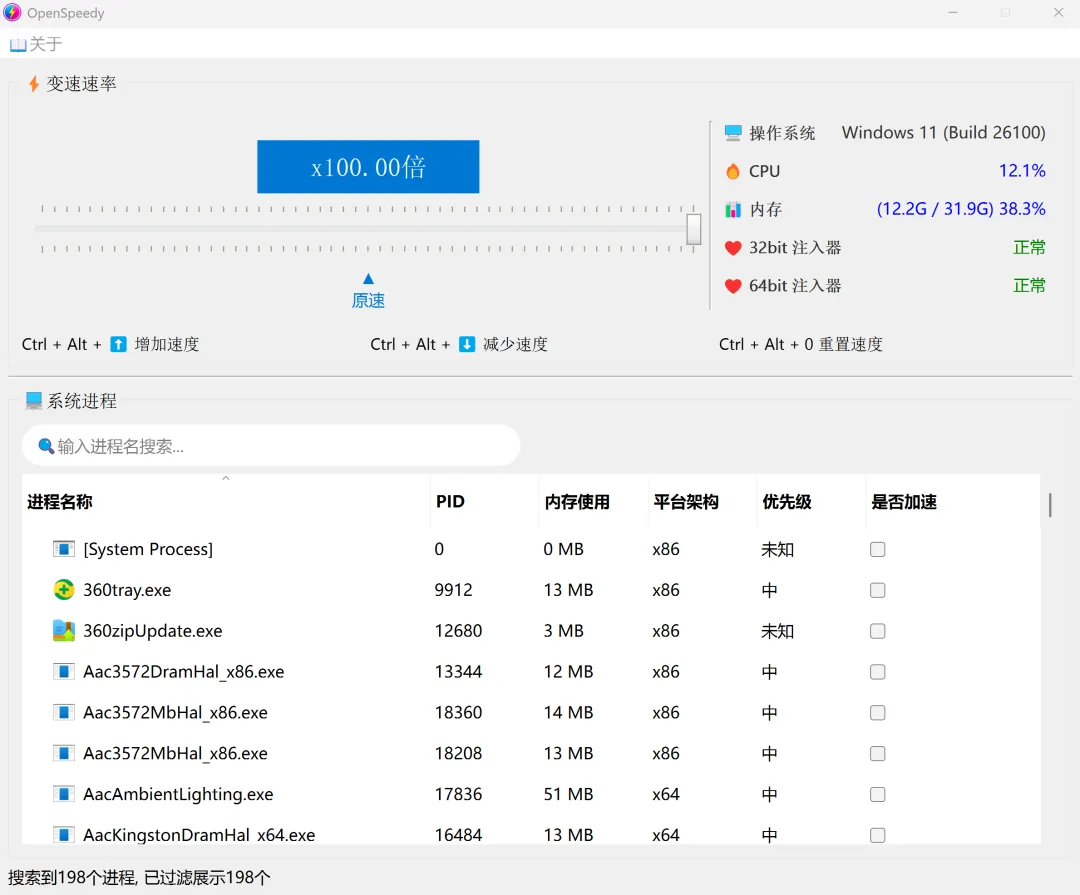Click the AacAmbientLighting.exe icon
Viewport: 1080px width, 895px height.
tap(63, 794)
